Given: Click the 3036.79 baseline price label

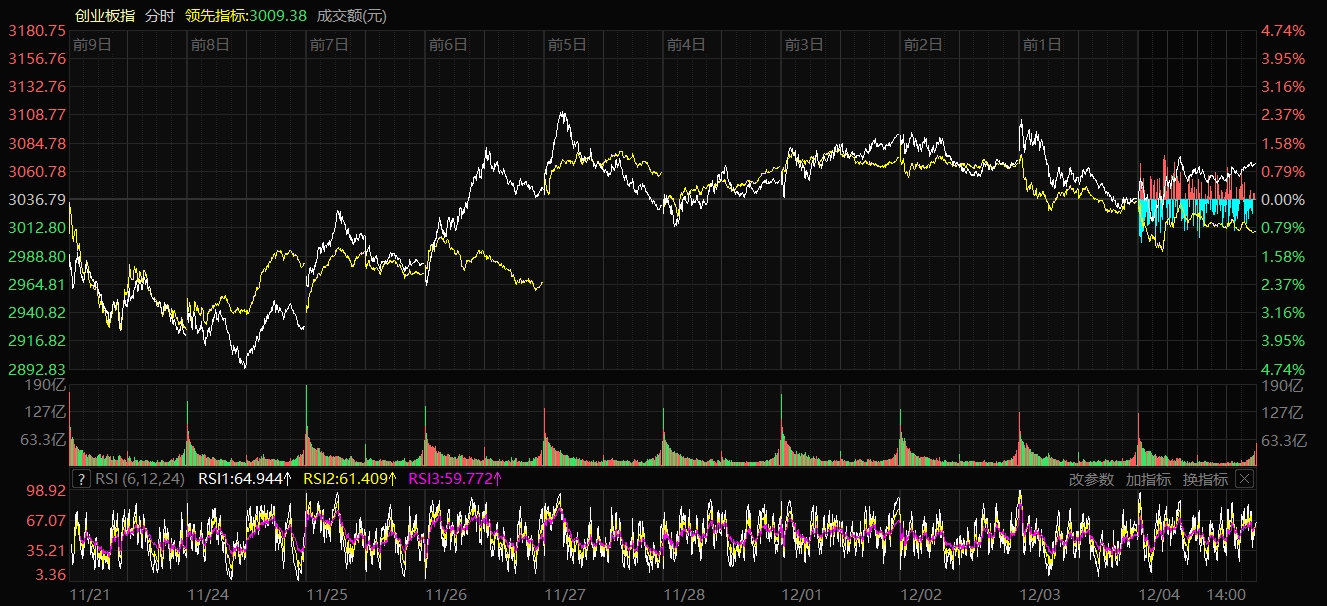Looking at the screenshot, I should coord(36,200).
